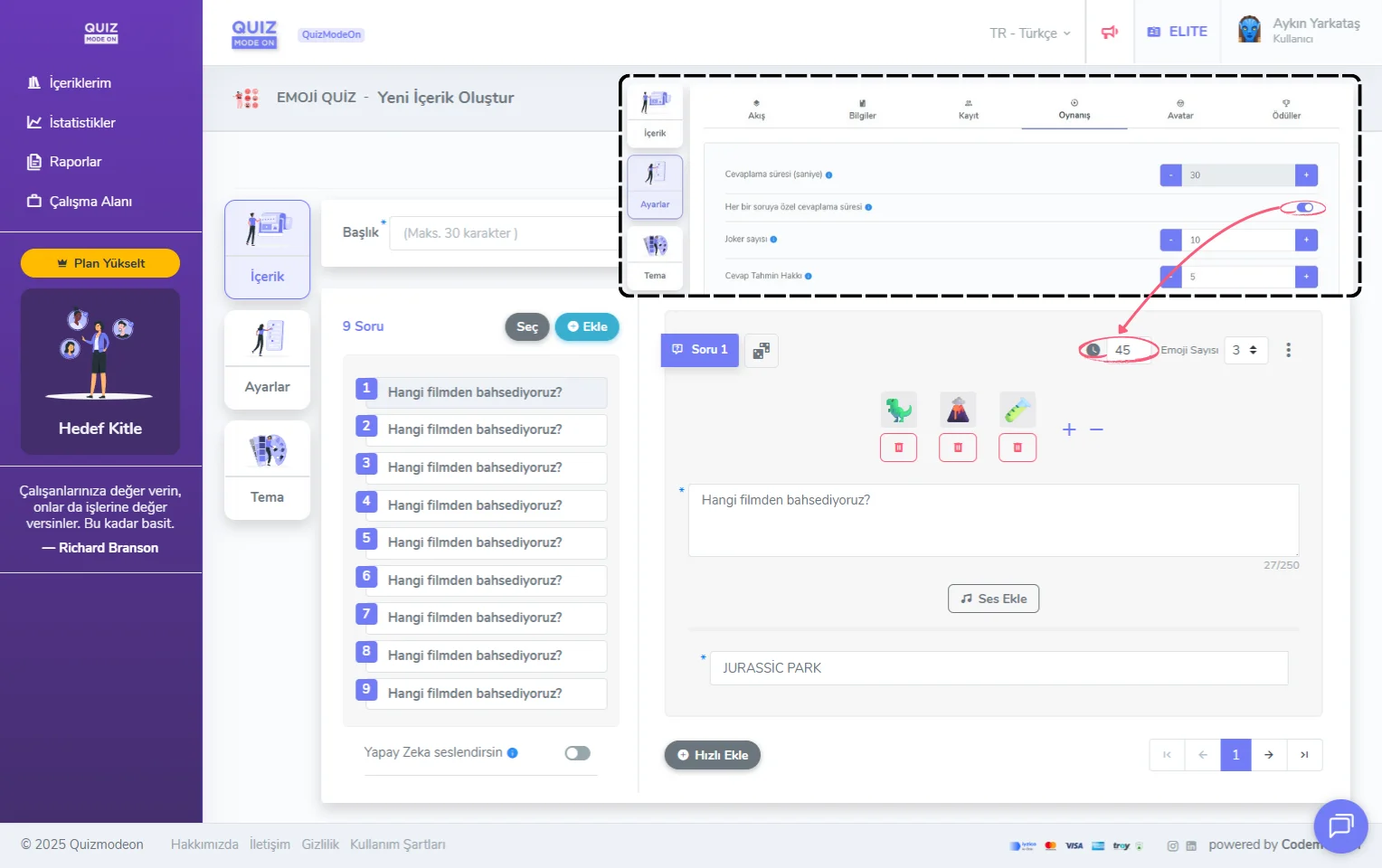Open the TR - Türkçe language dropdown
This screenshot has height=868, width=1382.
(1029, 33)
